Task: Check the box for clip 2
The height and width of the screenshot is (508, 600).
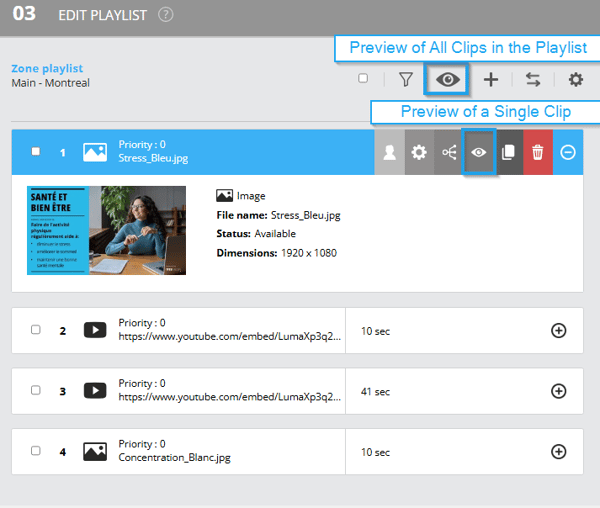Action: pos(36,329)
